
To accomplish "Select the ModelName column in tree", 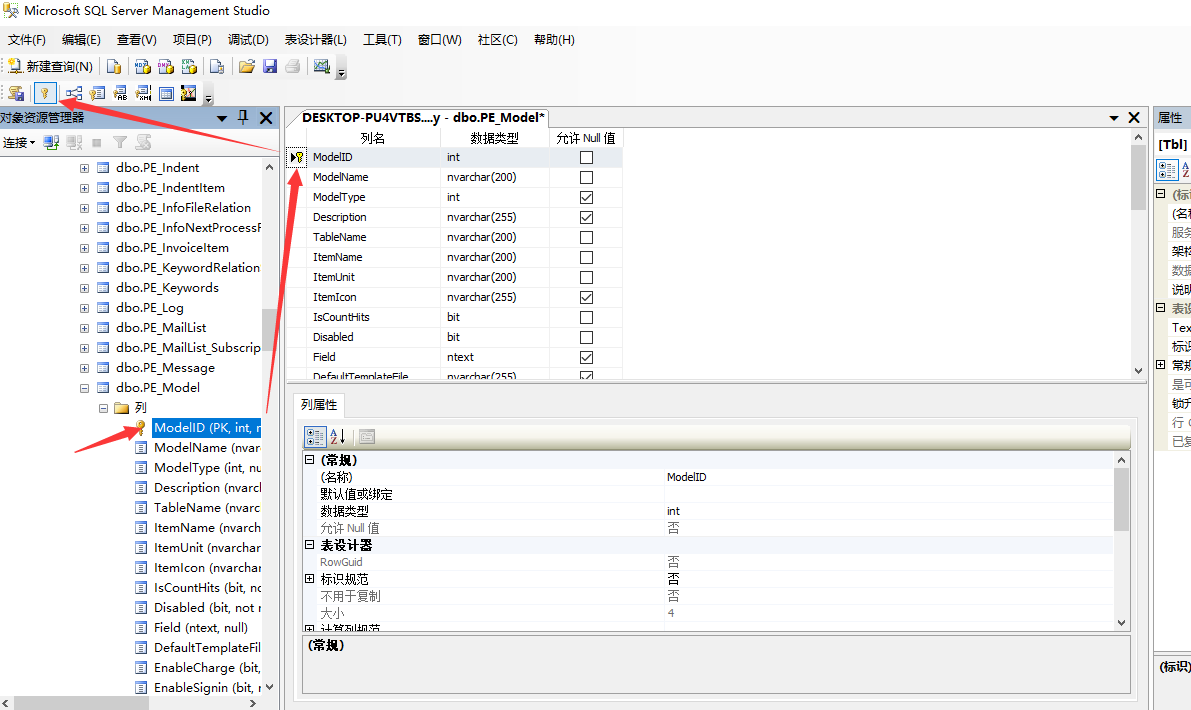I will coord(200,448).
